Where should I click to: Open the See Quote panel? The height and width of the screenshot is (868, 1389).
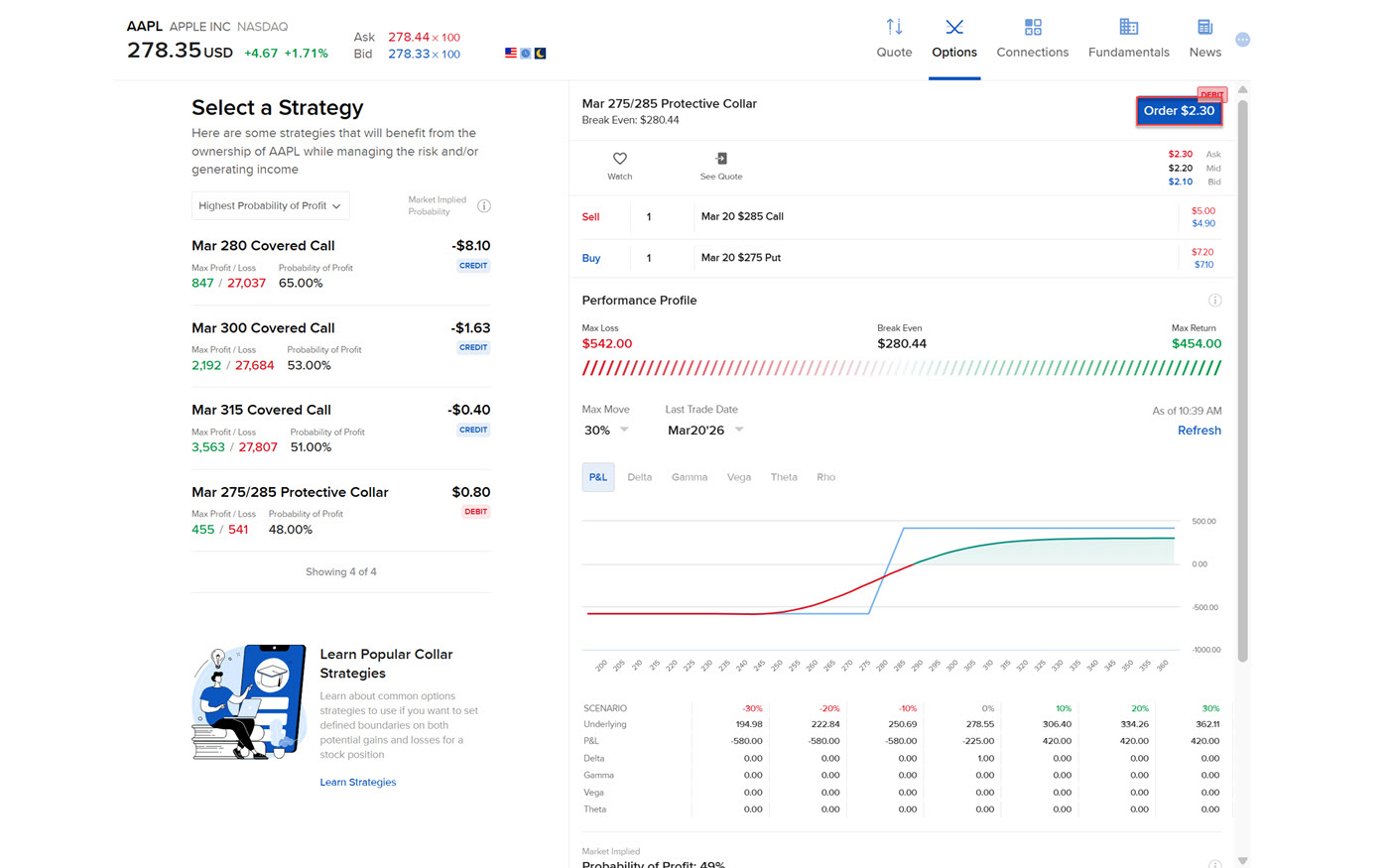pyautogui.click(x=720, y=165)
